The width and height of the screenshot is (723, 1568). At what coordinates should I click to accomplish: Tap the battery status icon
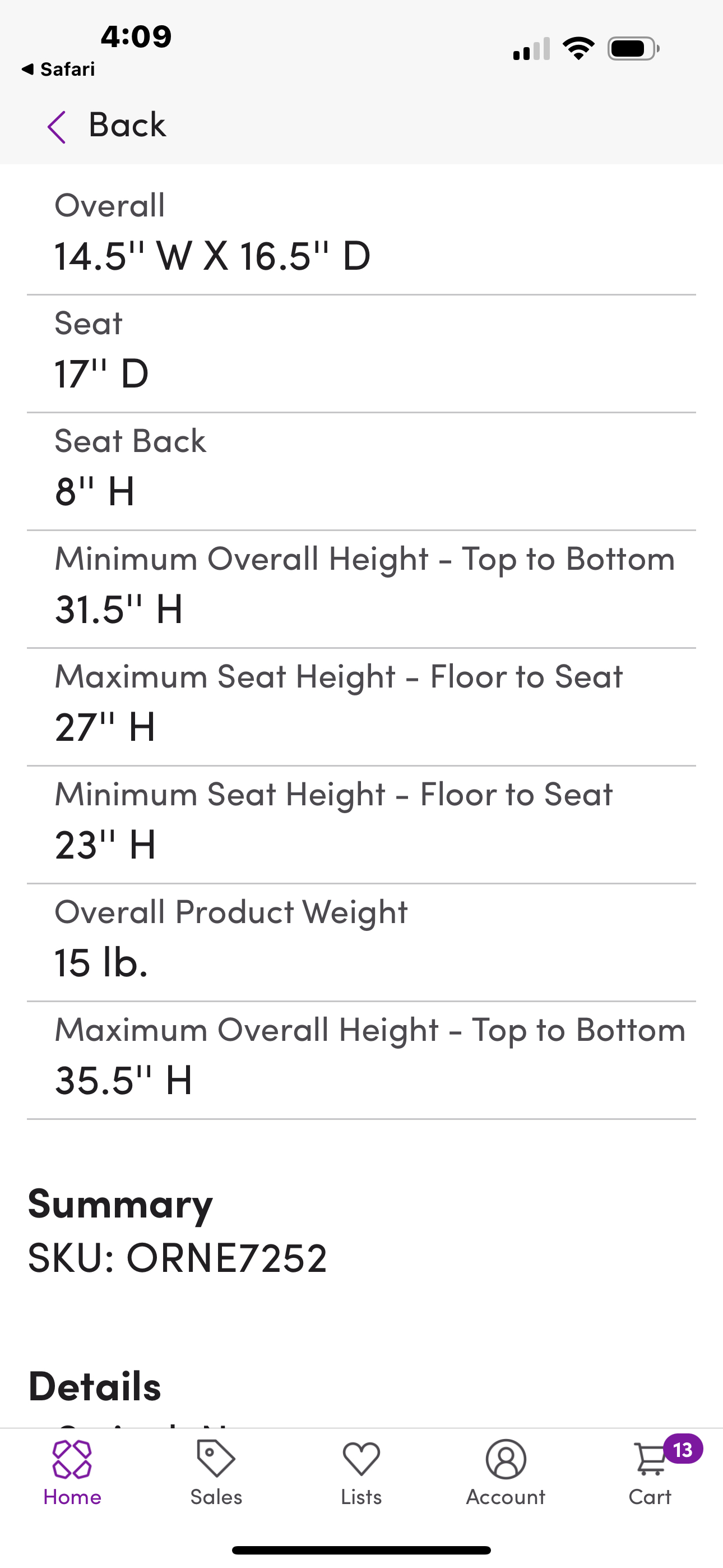pos(633,49)
